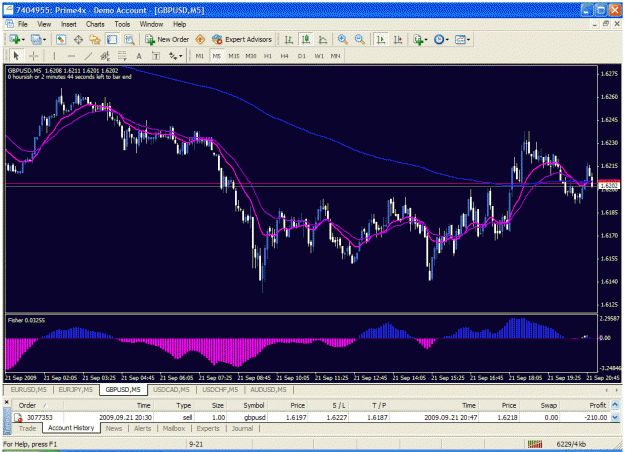Open the Journal tab in terminal
625x452 pixels.
tap(242, 428)
